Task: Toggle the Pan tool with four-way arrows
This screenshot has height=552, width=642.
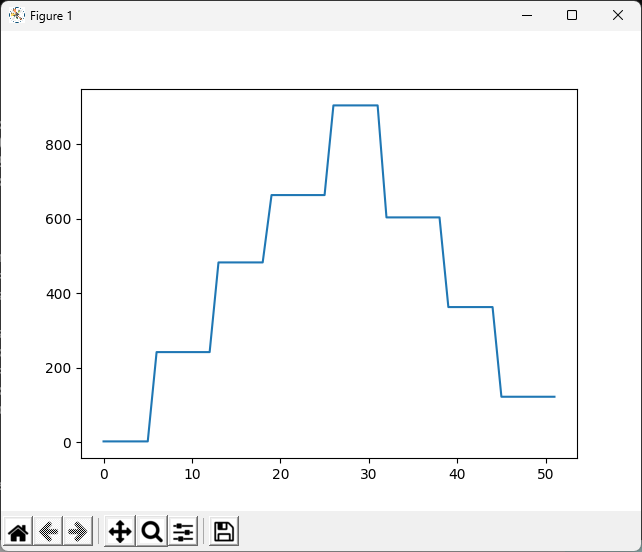Action: 120,532
